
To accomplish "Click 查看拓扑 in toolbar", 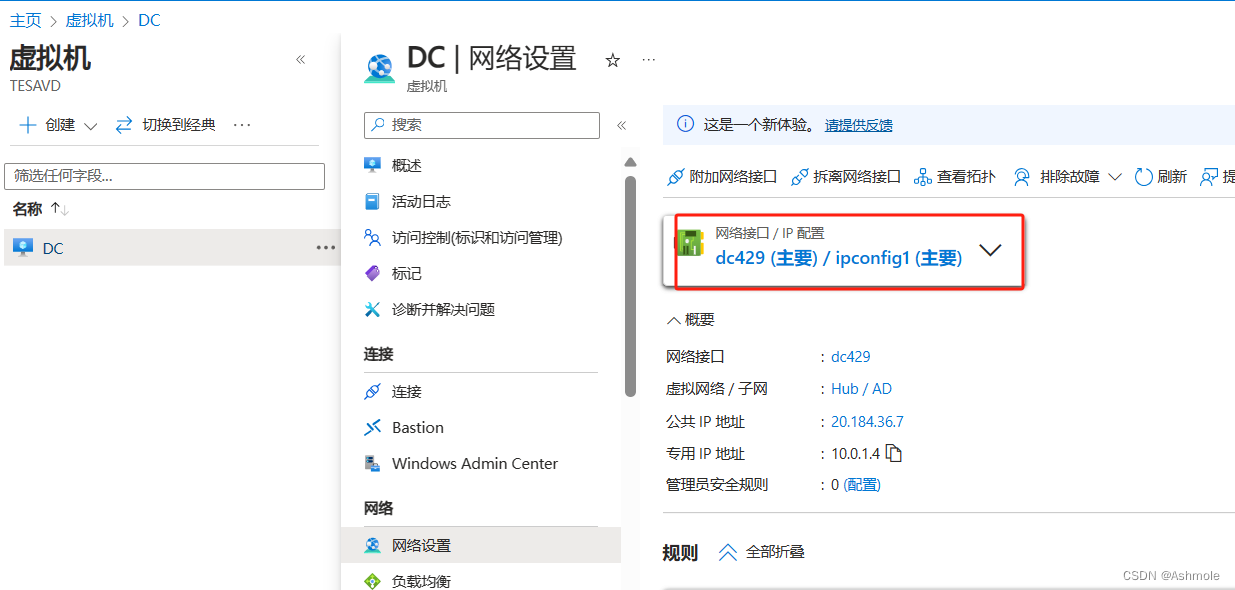I will click(x=955, y=177).
